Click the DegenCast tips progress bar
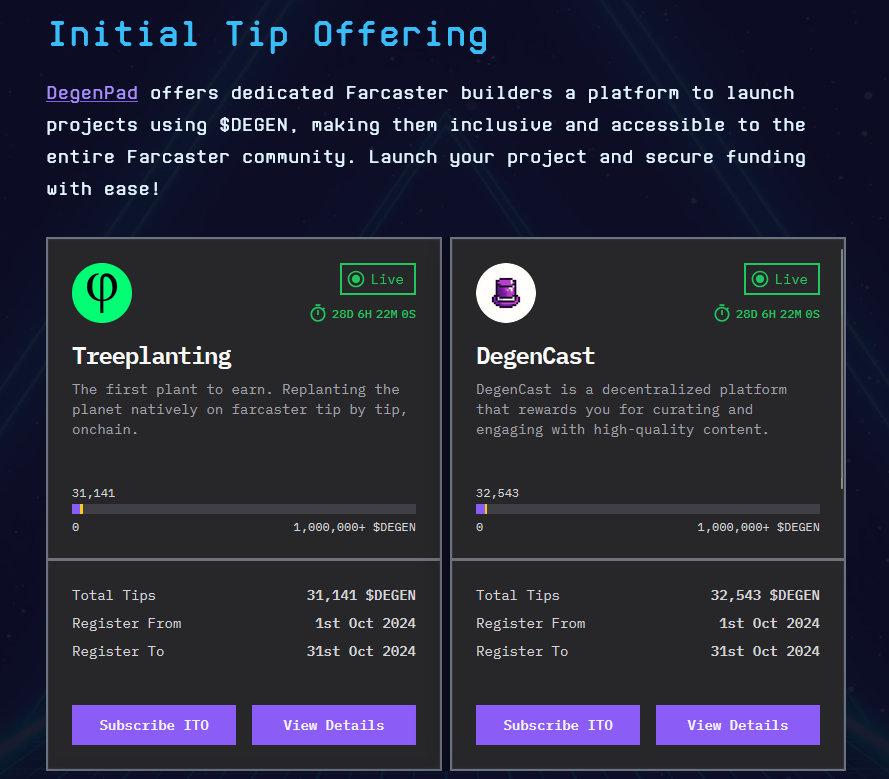The width and height of the screenshot is (889, 779). pyautogui.click(x=648, y=509)
